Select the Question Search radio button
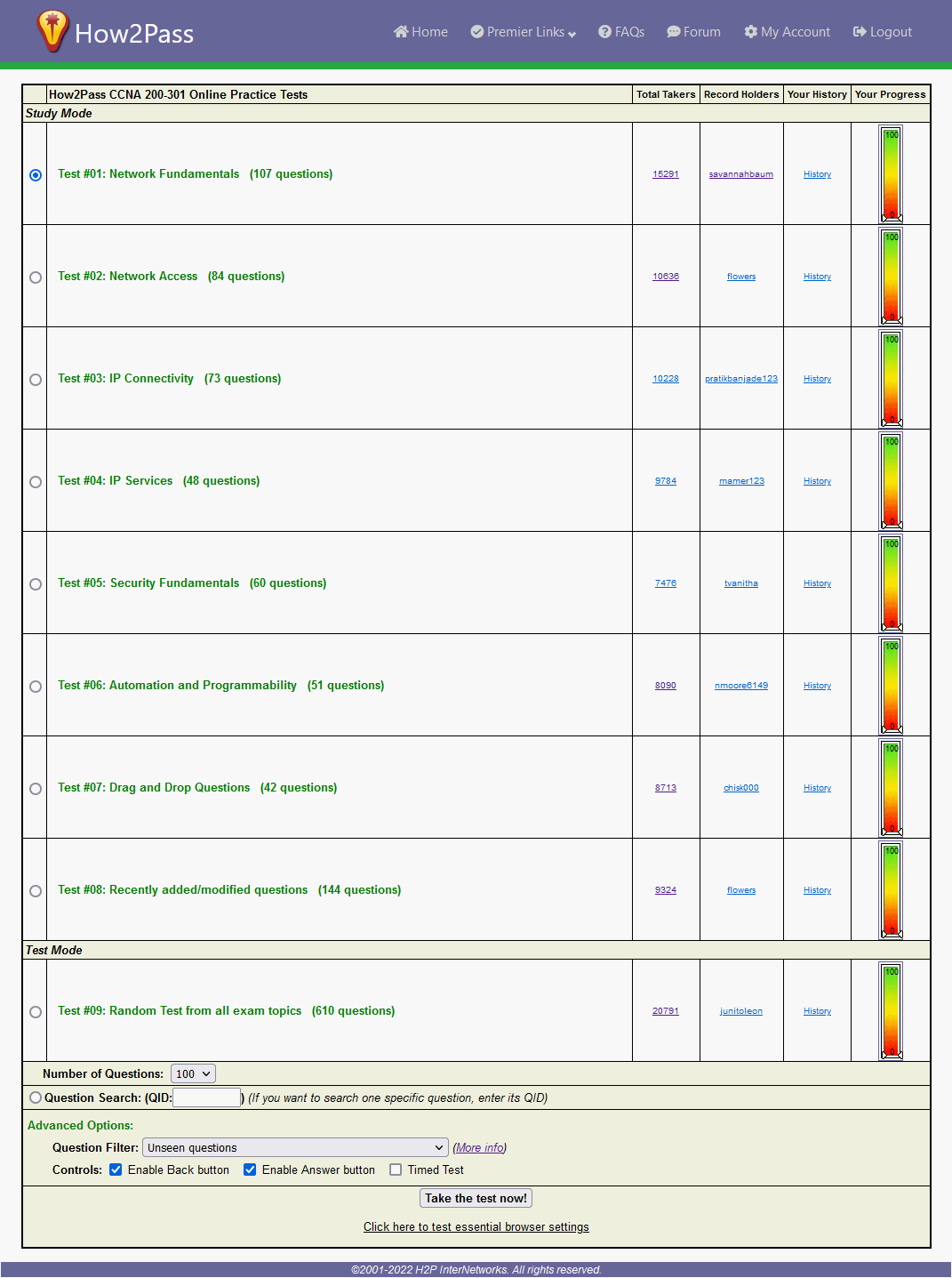The image size is (952, 1278). [36, 1097]
